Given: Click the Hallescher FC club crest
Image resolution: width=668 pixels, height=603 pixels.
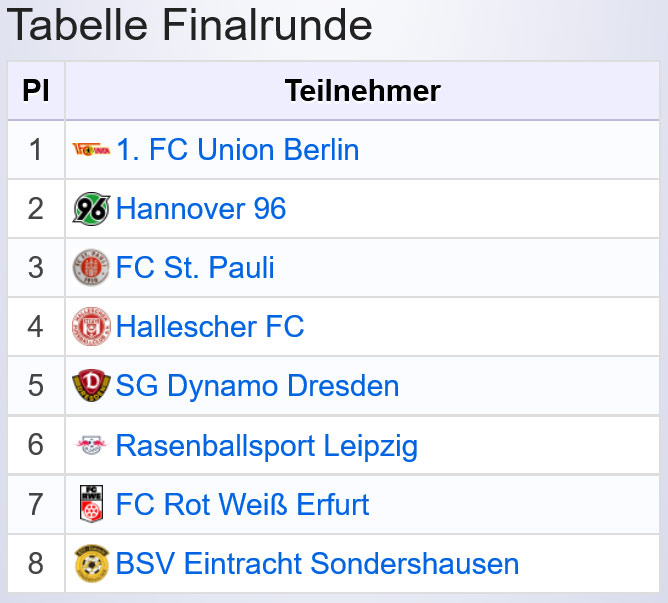Looking at the screenshot, I should [x=92, y=327].
